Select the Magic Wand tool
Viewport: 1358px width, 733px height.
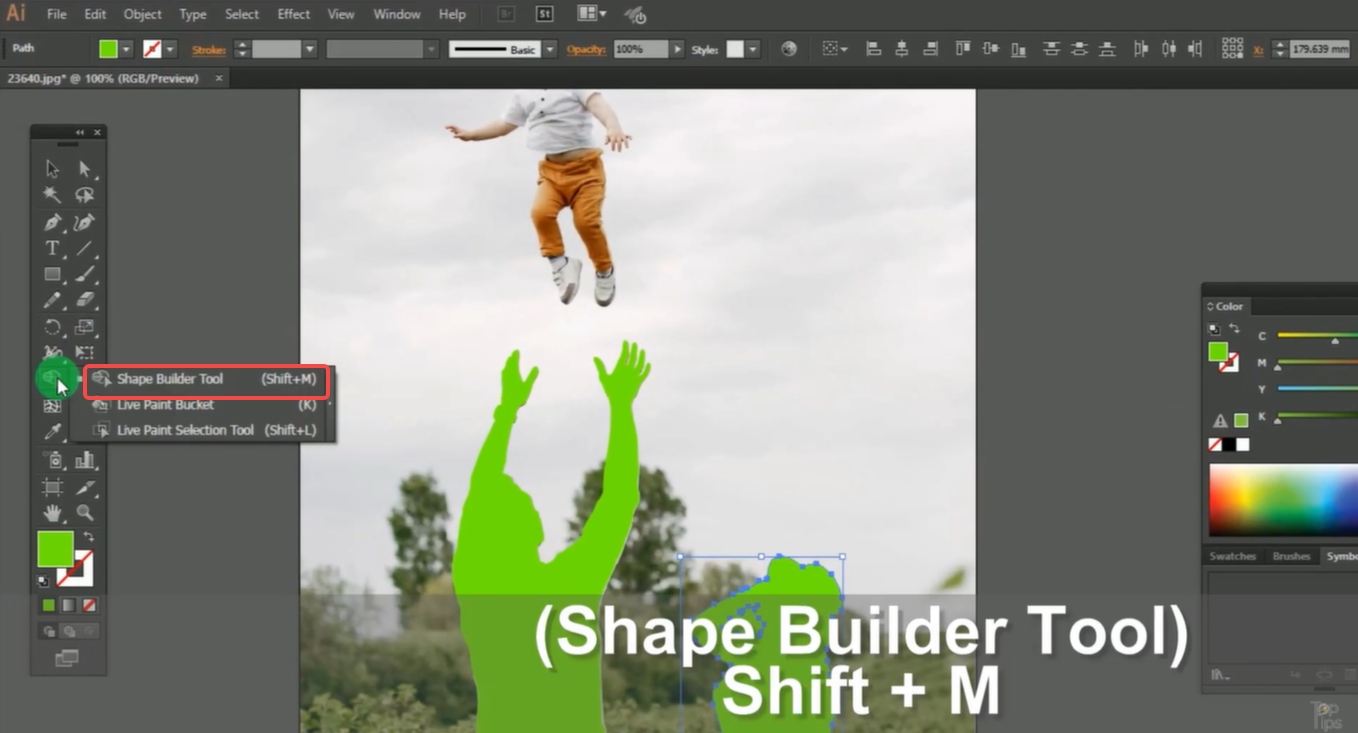pyautogui.click(x=52, y=195)
